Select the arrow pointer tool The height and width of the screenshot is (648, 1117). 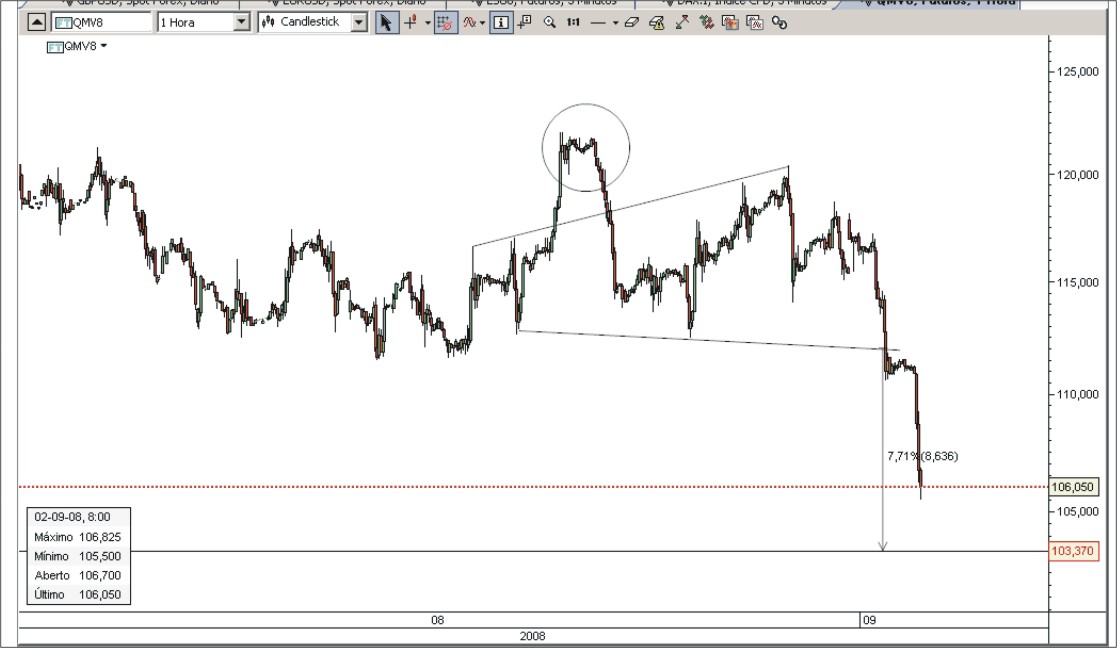click(x=386, y=23)
